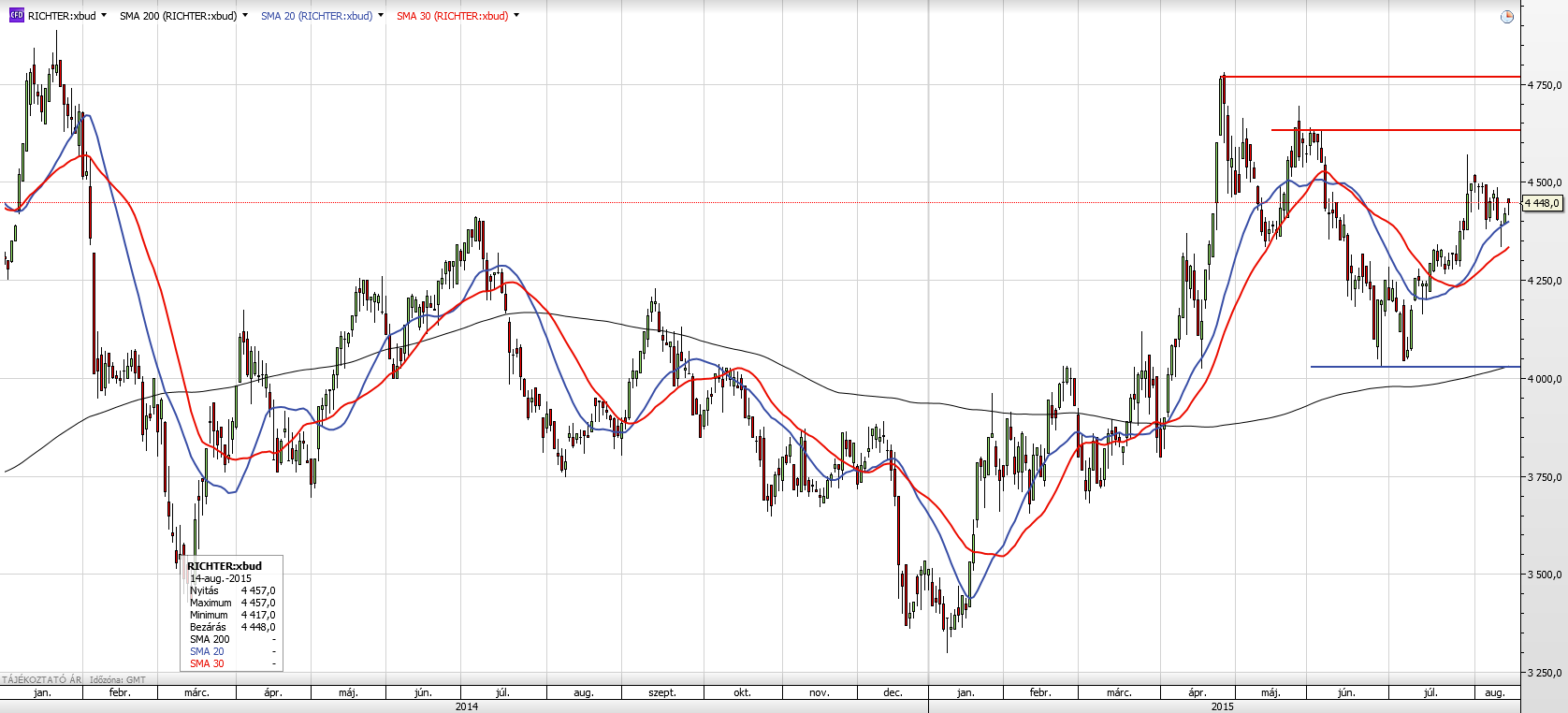
Task: Click the blue SMA 20 row in tooltip
Action: [x=232, y=651]
